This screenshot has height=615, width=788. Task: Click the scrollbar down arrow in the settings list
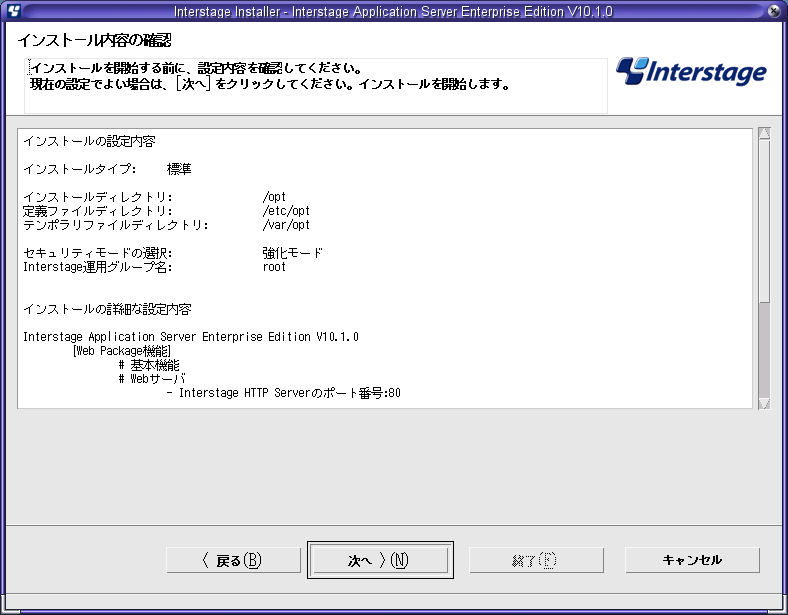point(764,403)
